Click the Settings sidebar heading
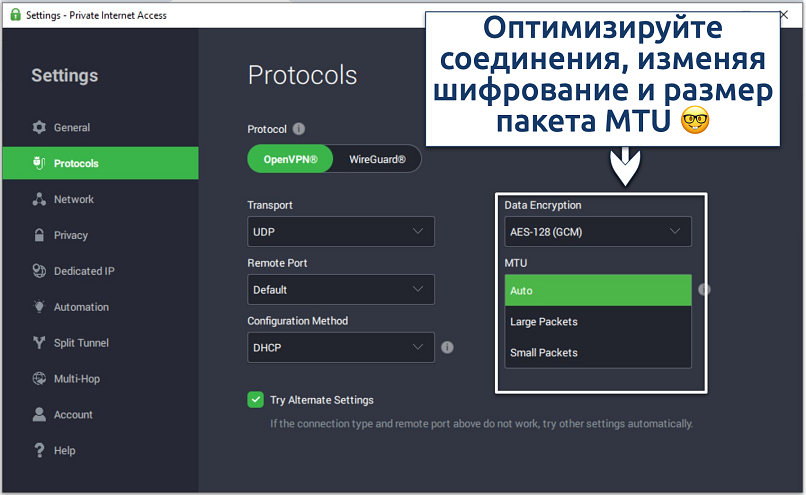806x495 pixels. coord(65,76)
